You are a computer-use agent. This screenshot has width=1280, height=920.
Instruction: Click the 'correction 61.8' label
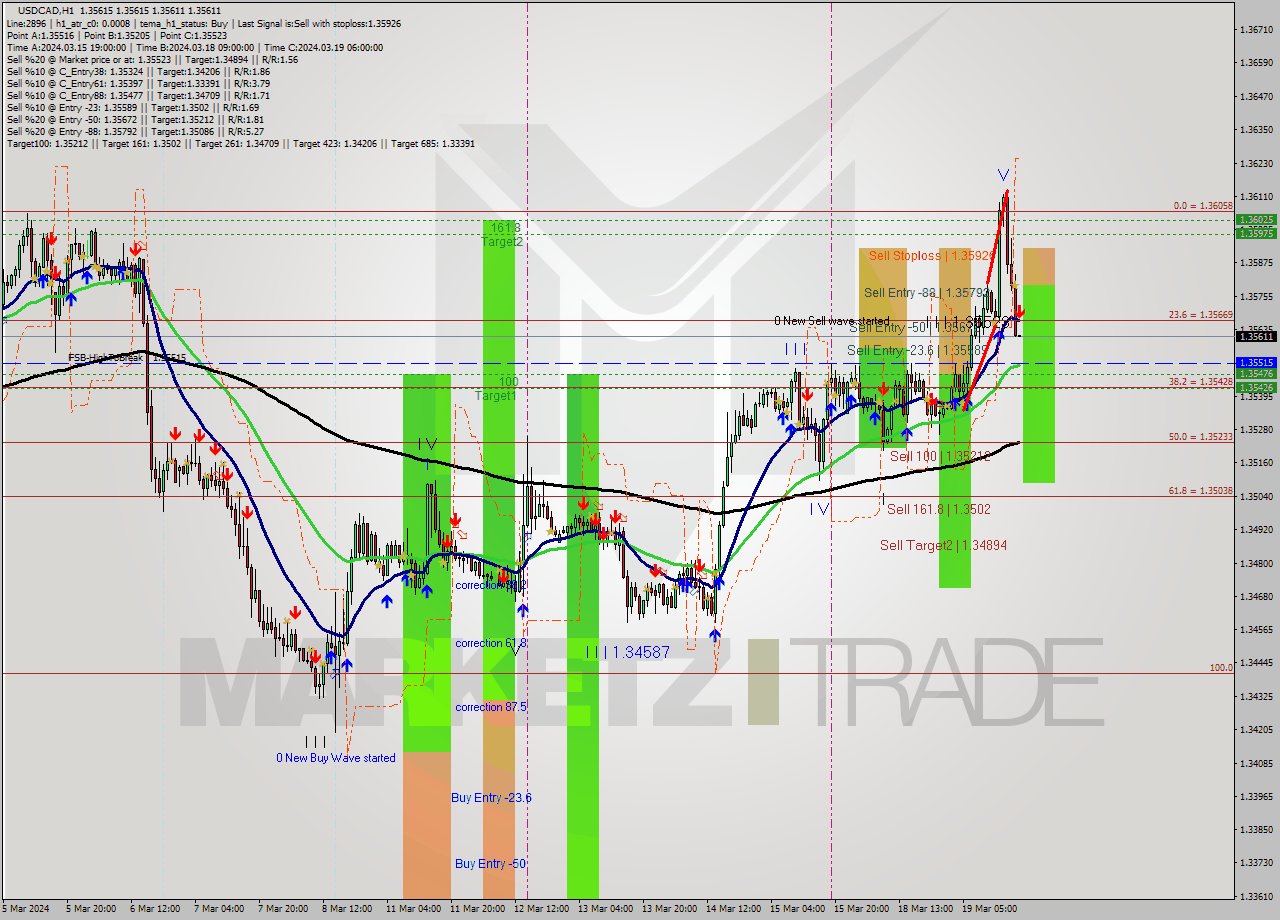pyautogui.click(x=490, y=643)
